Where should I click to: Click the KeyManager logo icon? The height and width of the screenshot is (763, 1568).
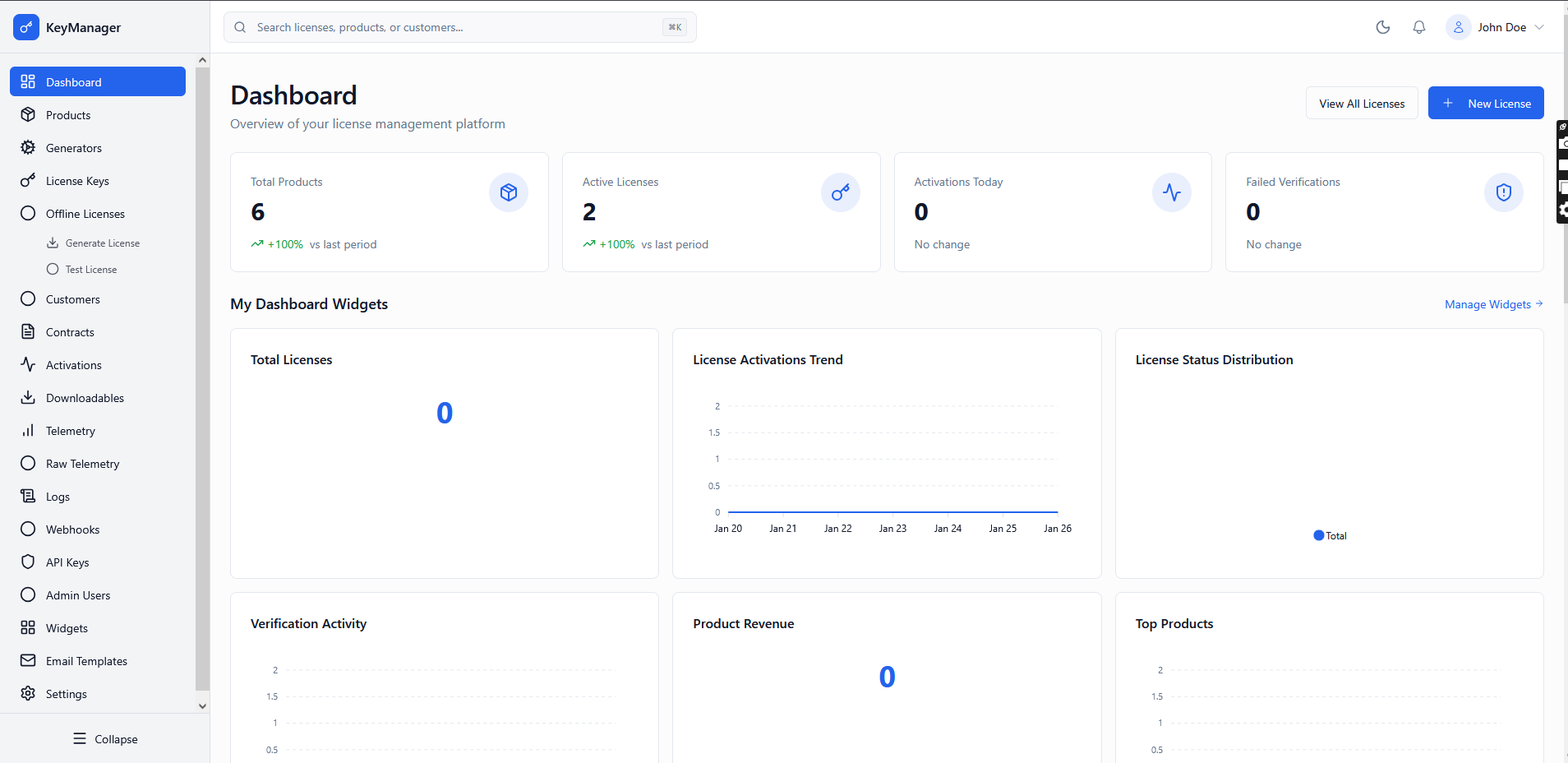click(26, 26)
